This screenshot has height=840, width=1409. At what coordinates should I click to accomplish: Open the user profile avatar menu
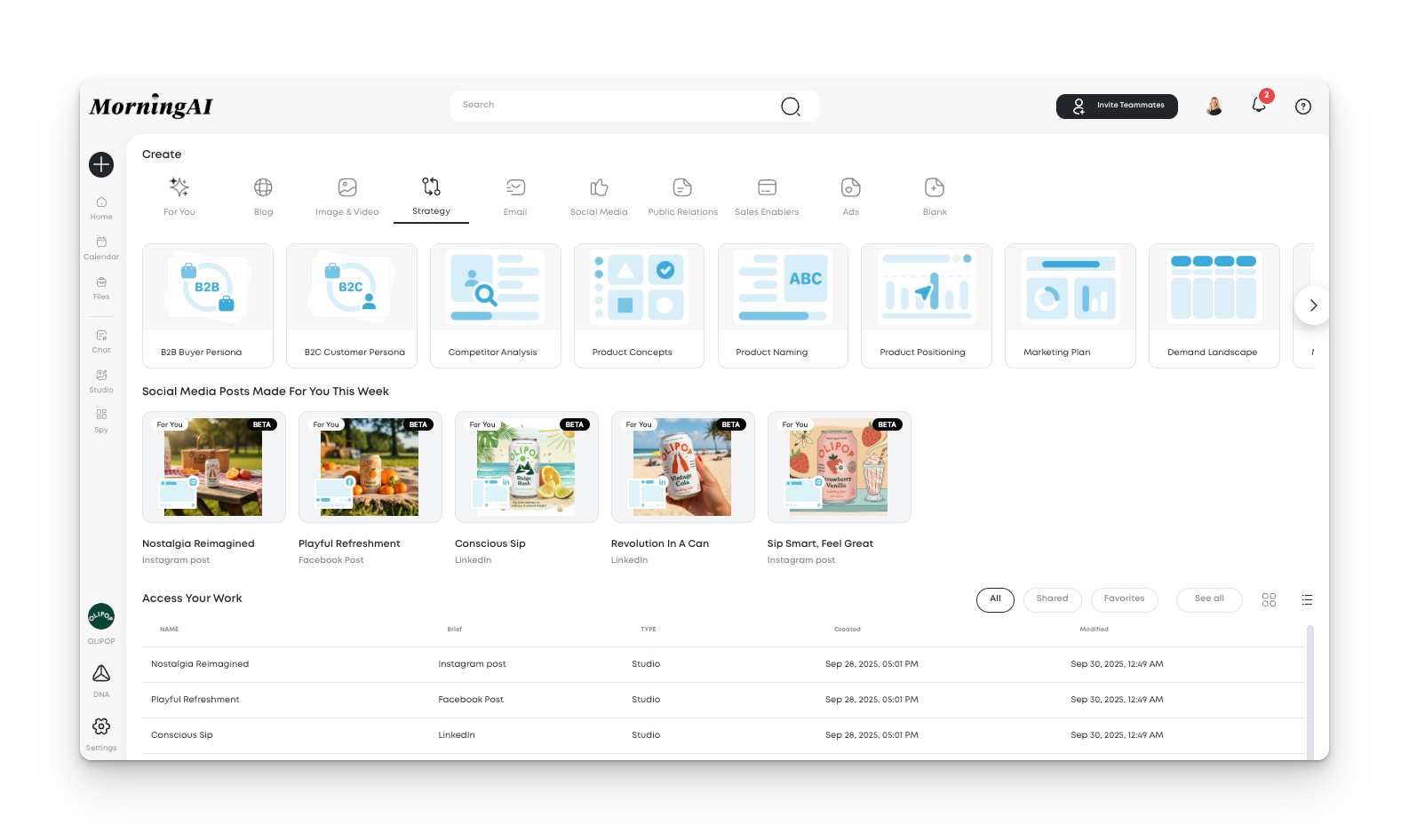pyautogui.click(x=1214, y=107)
